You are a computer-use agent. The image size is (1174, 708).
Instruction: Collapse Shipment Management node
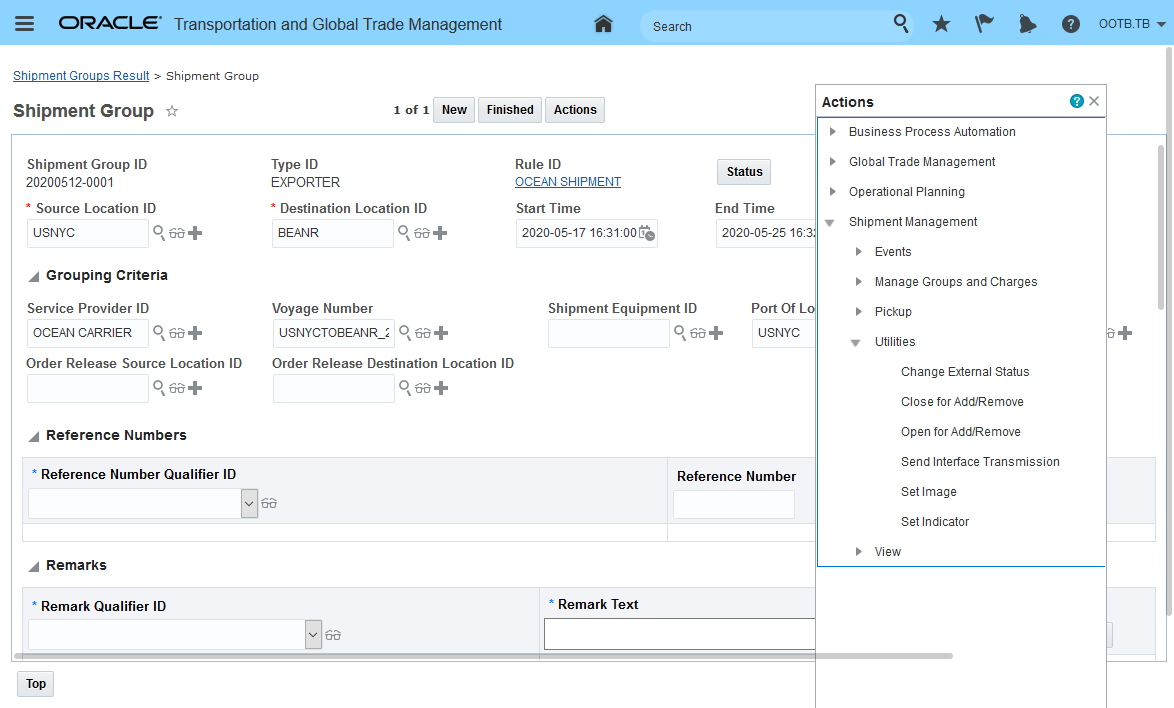click(x=830, y=223)
